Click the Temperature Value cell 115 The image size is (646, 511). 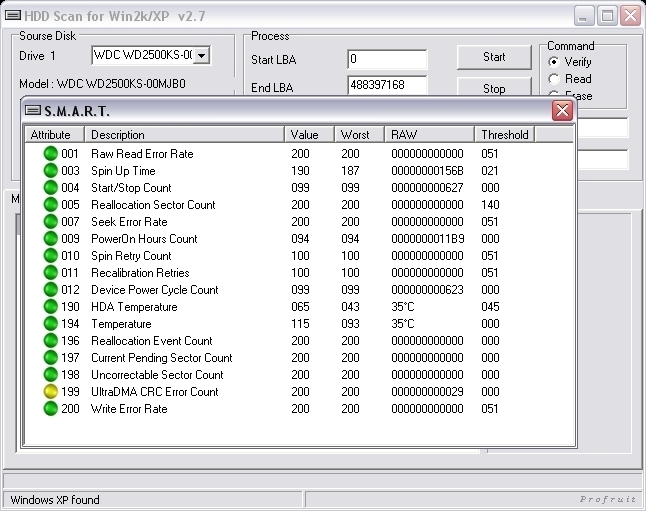pyautogui.click(x=300, y=323)
